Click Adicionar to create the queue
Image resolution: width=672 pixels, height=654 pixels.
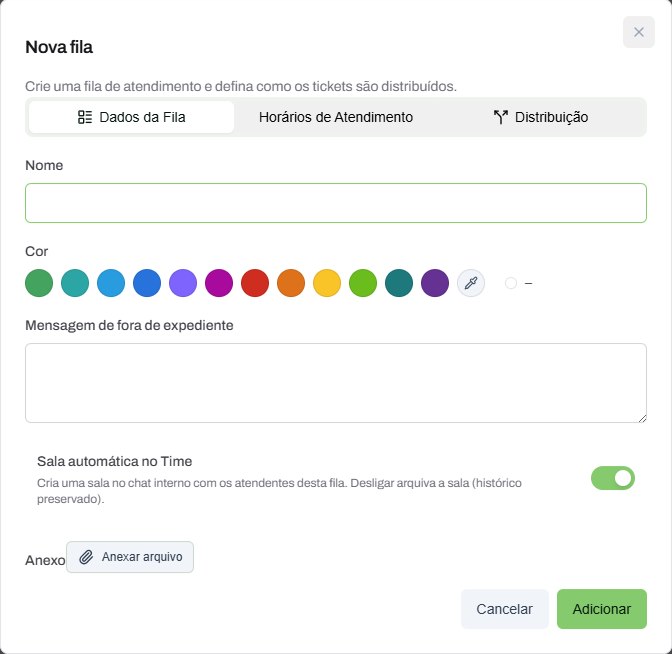click(x=602, y=609)
